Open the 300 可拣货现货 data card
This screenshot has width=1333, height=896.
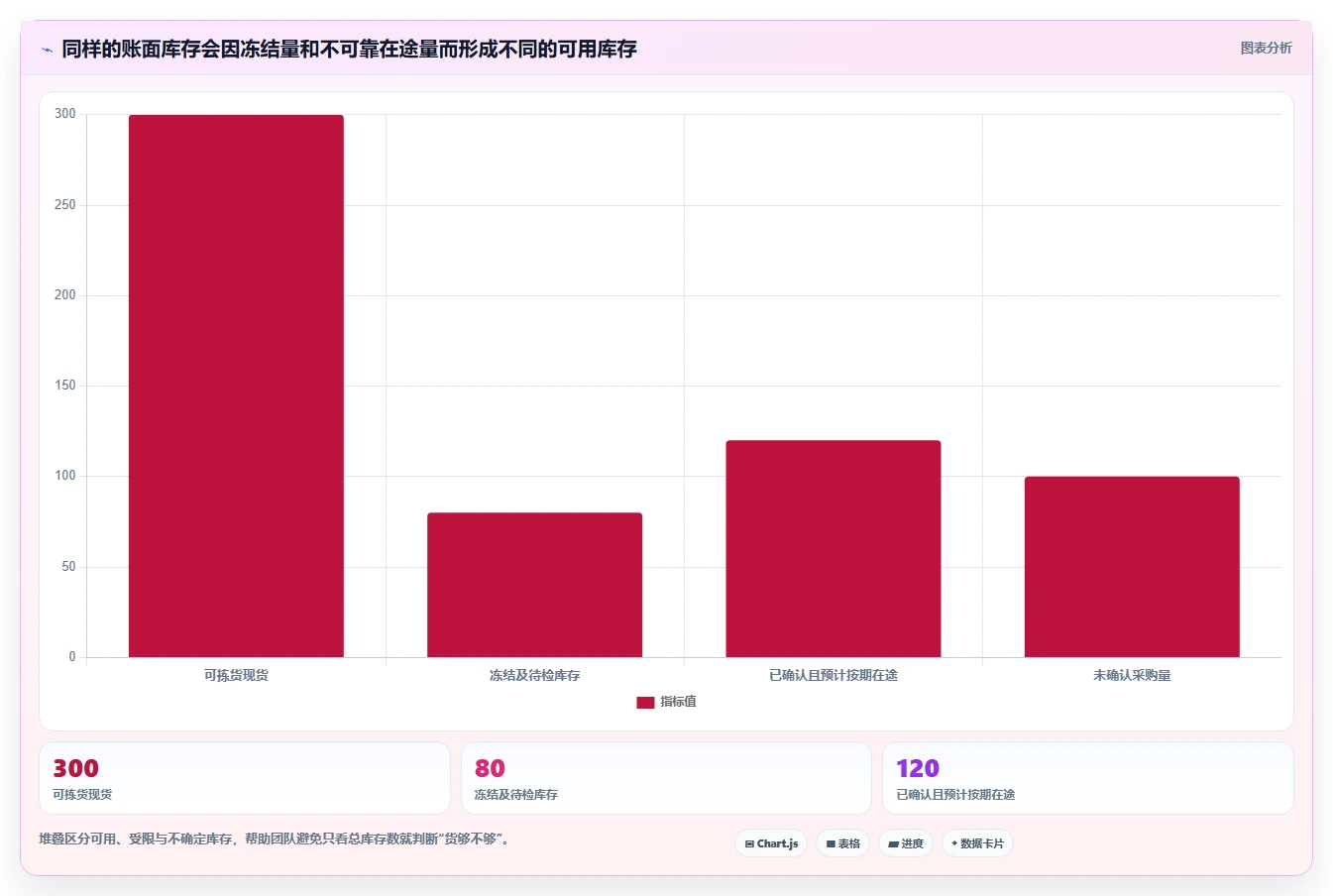[x=245, y=778]
